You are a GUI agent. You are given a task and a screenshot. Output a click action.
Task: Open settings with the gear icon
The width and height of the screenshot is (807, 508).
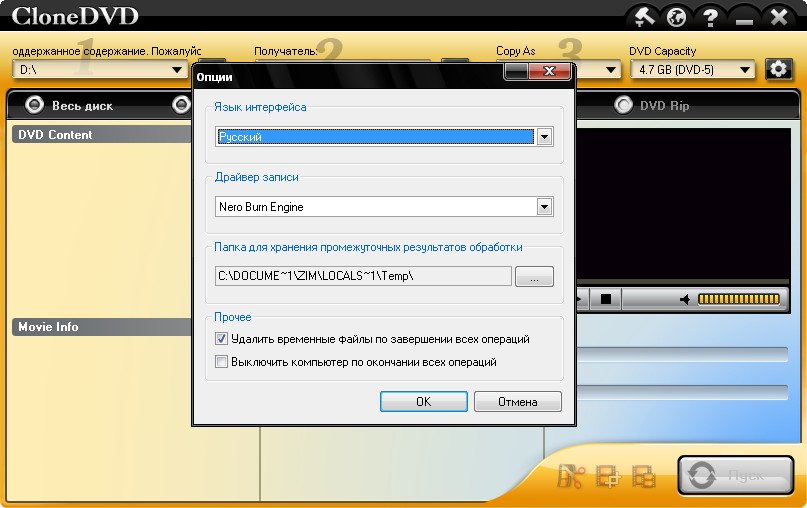pyautogui.click(x=778, y=69)
